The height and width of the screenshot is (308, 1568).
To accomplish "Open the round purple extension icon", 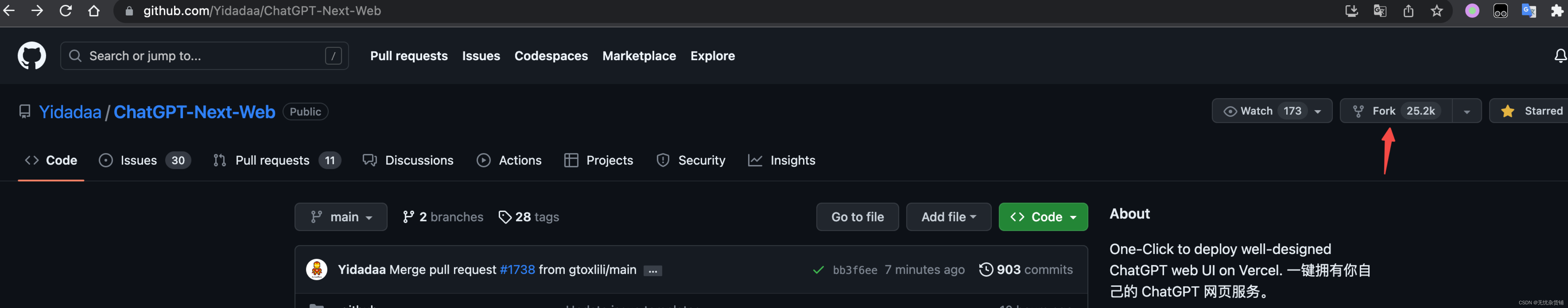I will pyautogui.click(x=1472, y=11).
